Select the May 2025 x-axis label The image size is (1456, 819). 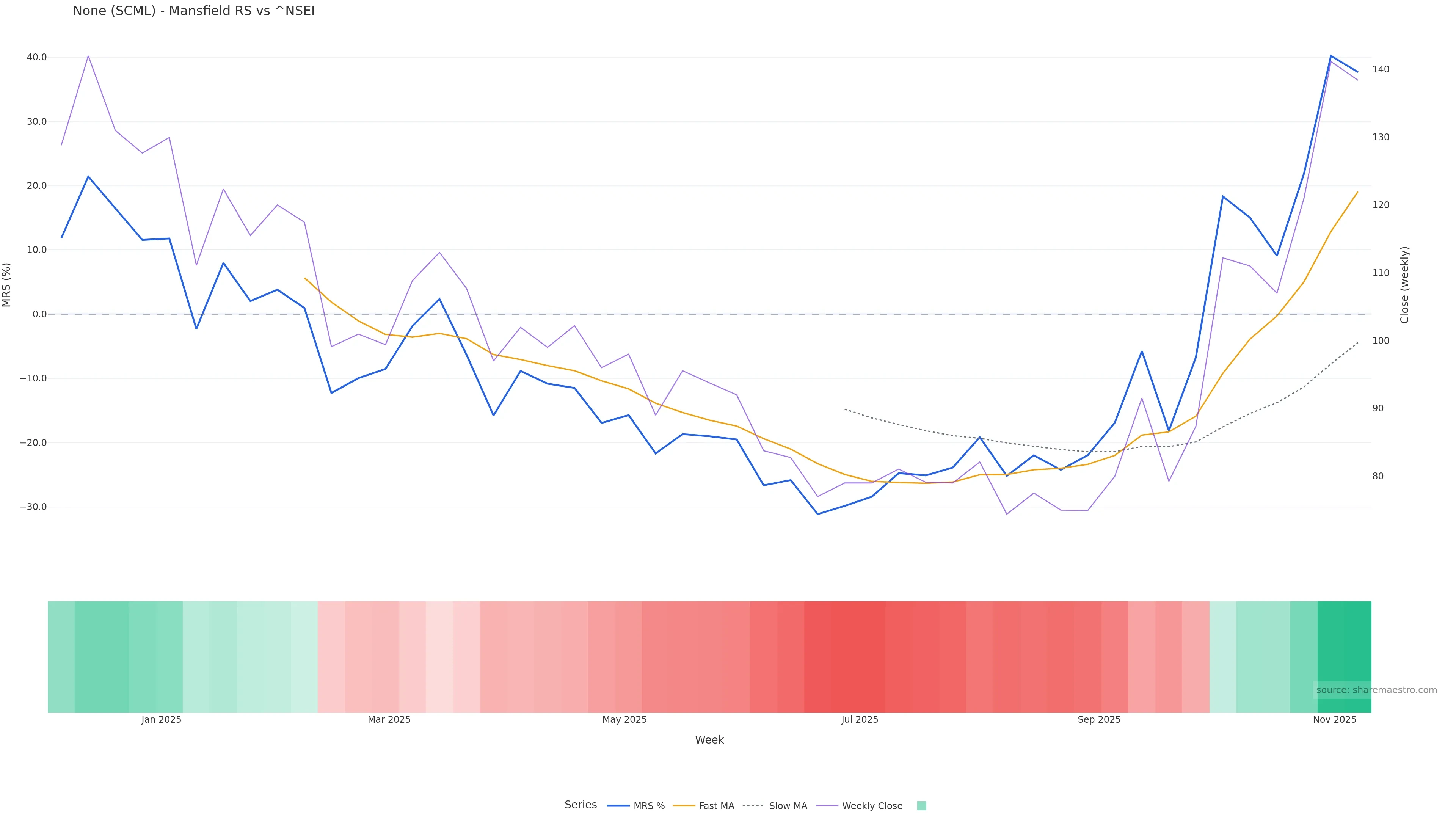click(x=624, y=720)
